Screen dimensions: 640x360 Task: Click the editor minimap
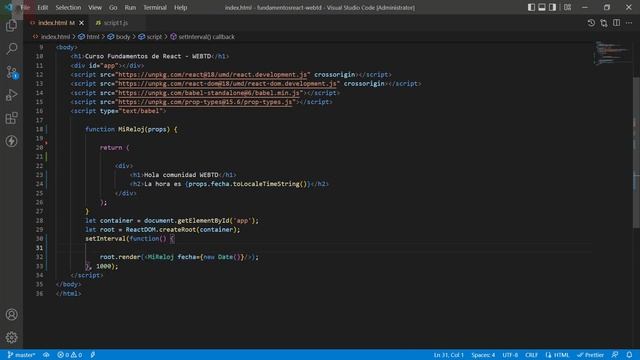click(610, 53)
